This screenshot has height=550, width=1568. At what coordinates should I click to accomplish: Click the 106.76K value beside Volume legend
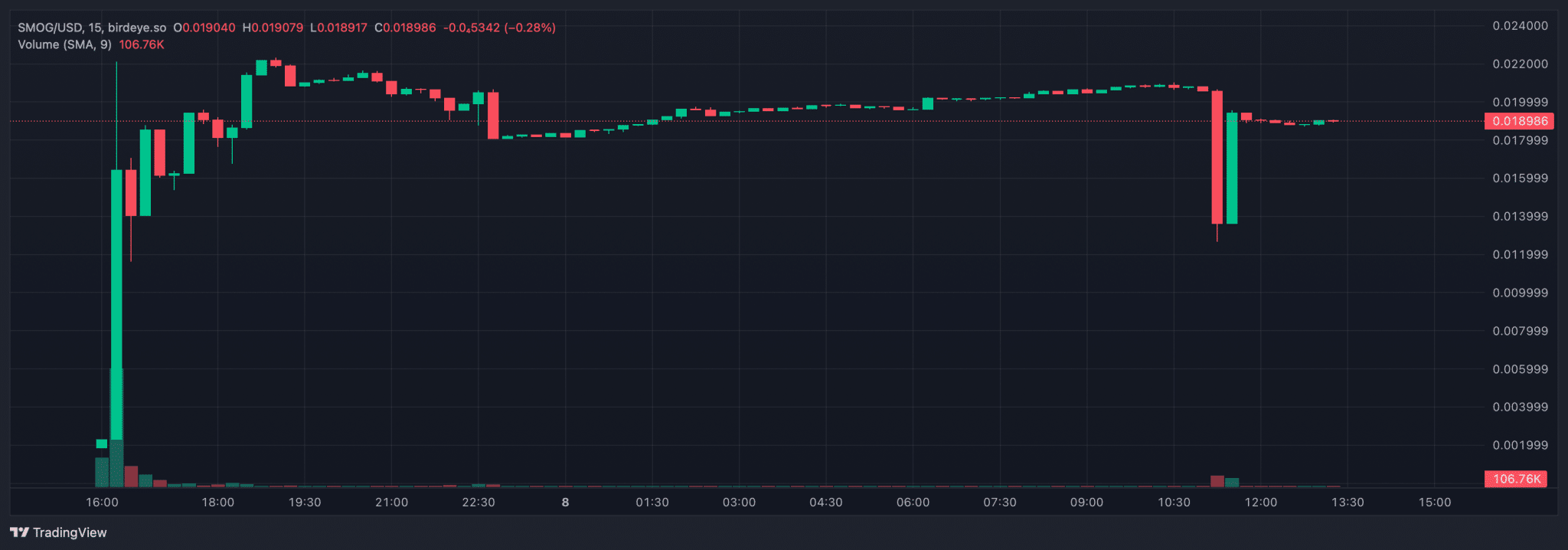click(x=142, y=44)
